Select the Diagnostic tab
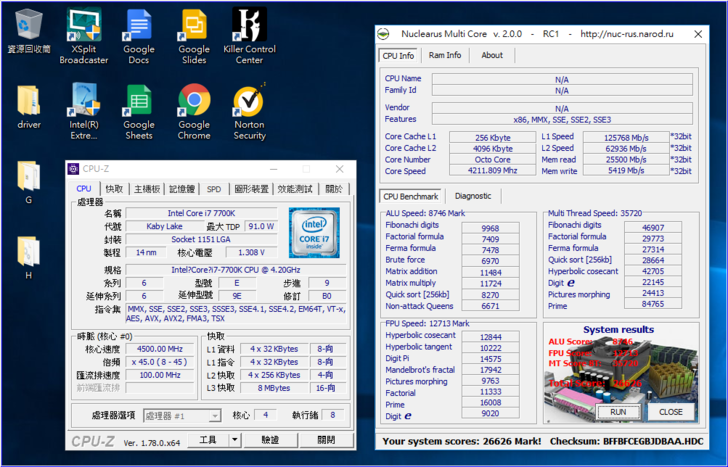Viewport: 728px width, 467px height. (x=472, y=196)
